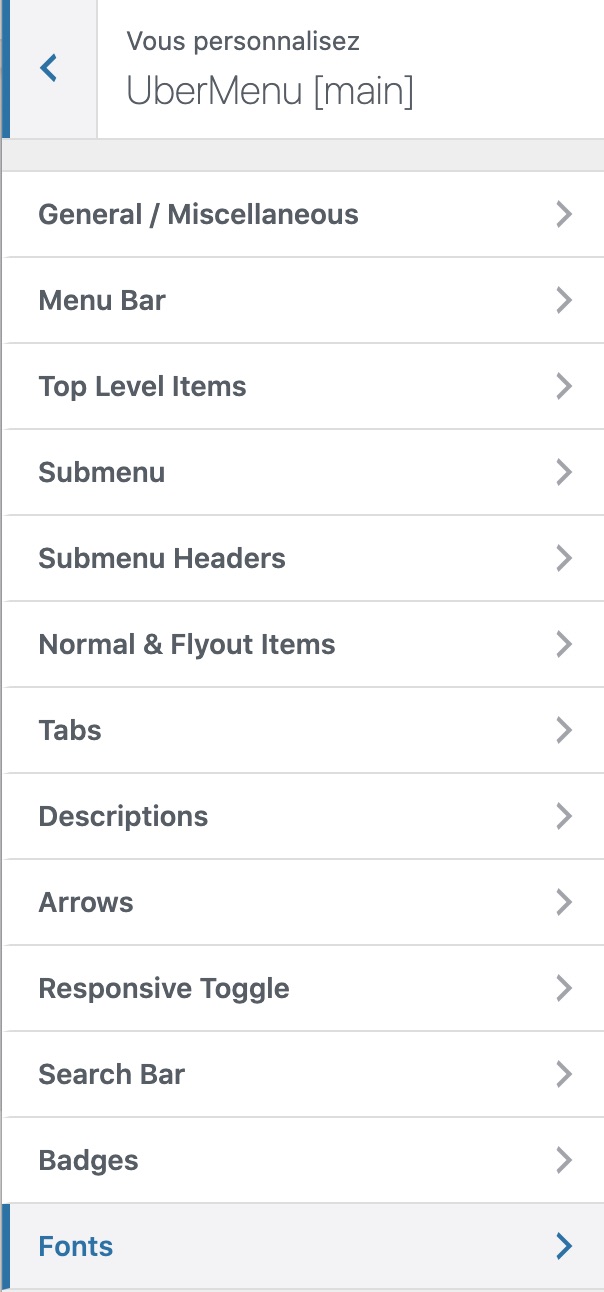This screenshot has width=604, height=1292.
Task: Expand General / Miscellaneous via its chevron
Action: point(563,214)
